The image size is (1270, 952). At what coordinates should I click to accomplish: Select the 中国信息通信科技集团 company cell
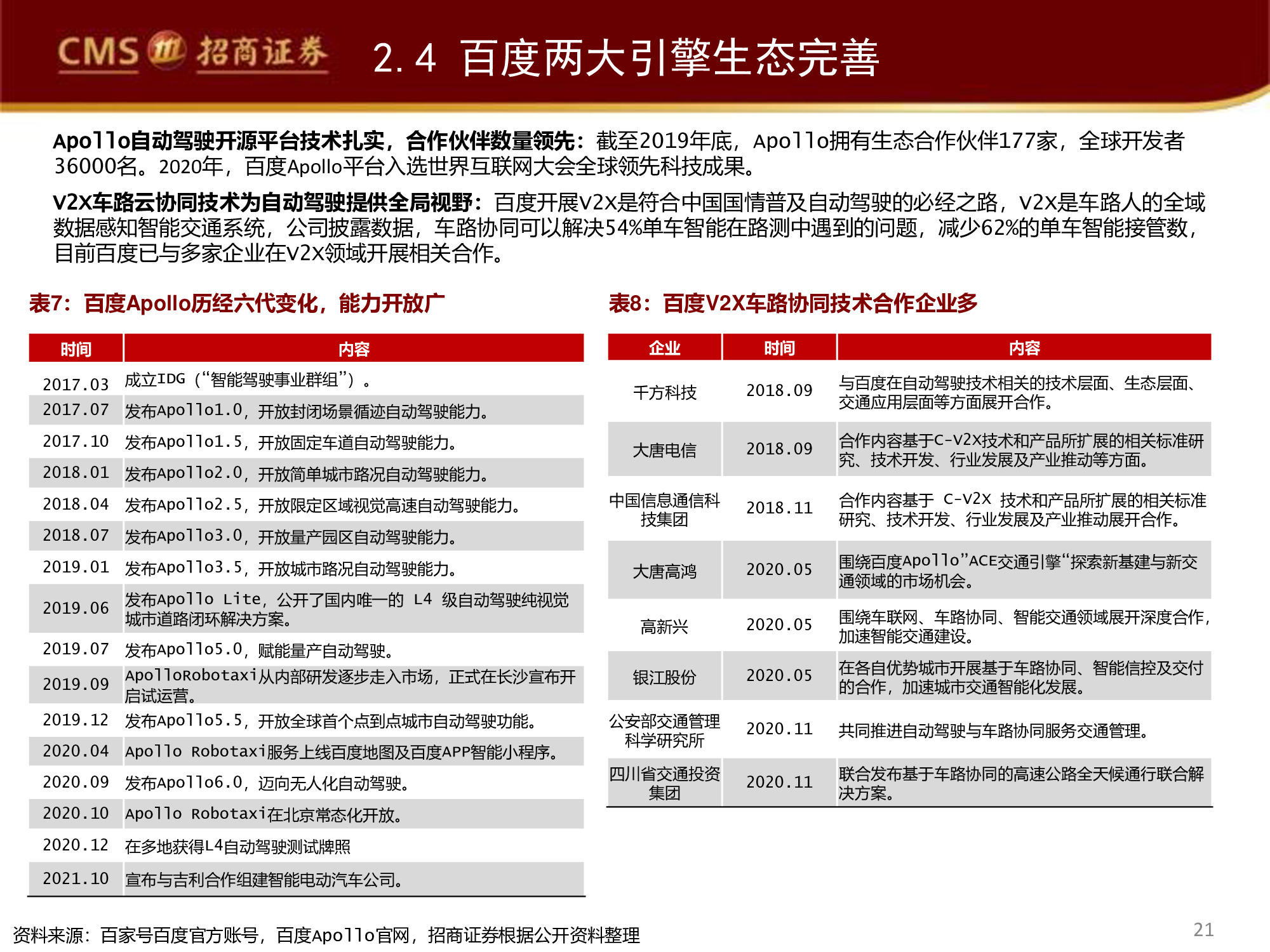pyautogui.click(x=664, y=510)
